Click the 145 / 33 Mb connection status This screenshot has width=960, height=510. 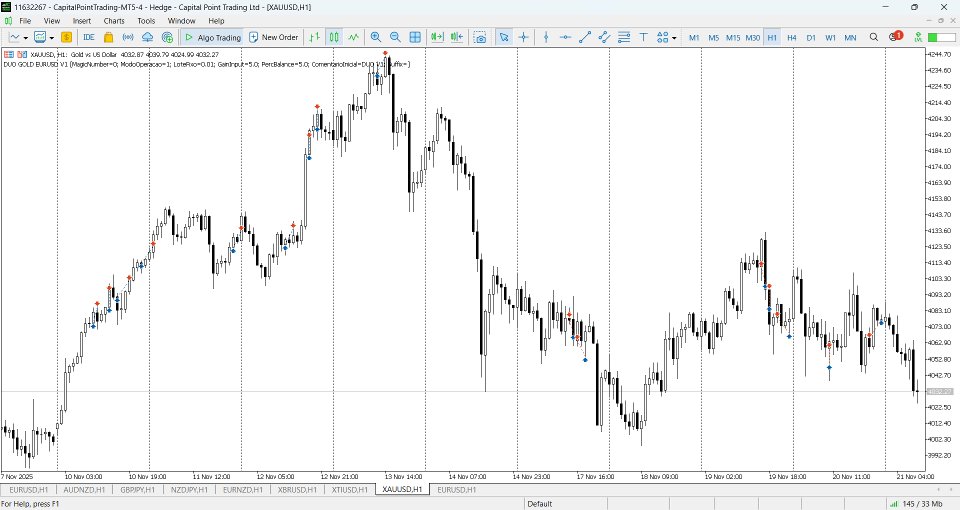click(917, 504)
